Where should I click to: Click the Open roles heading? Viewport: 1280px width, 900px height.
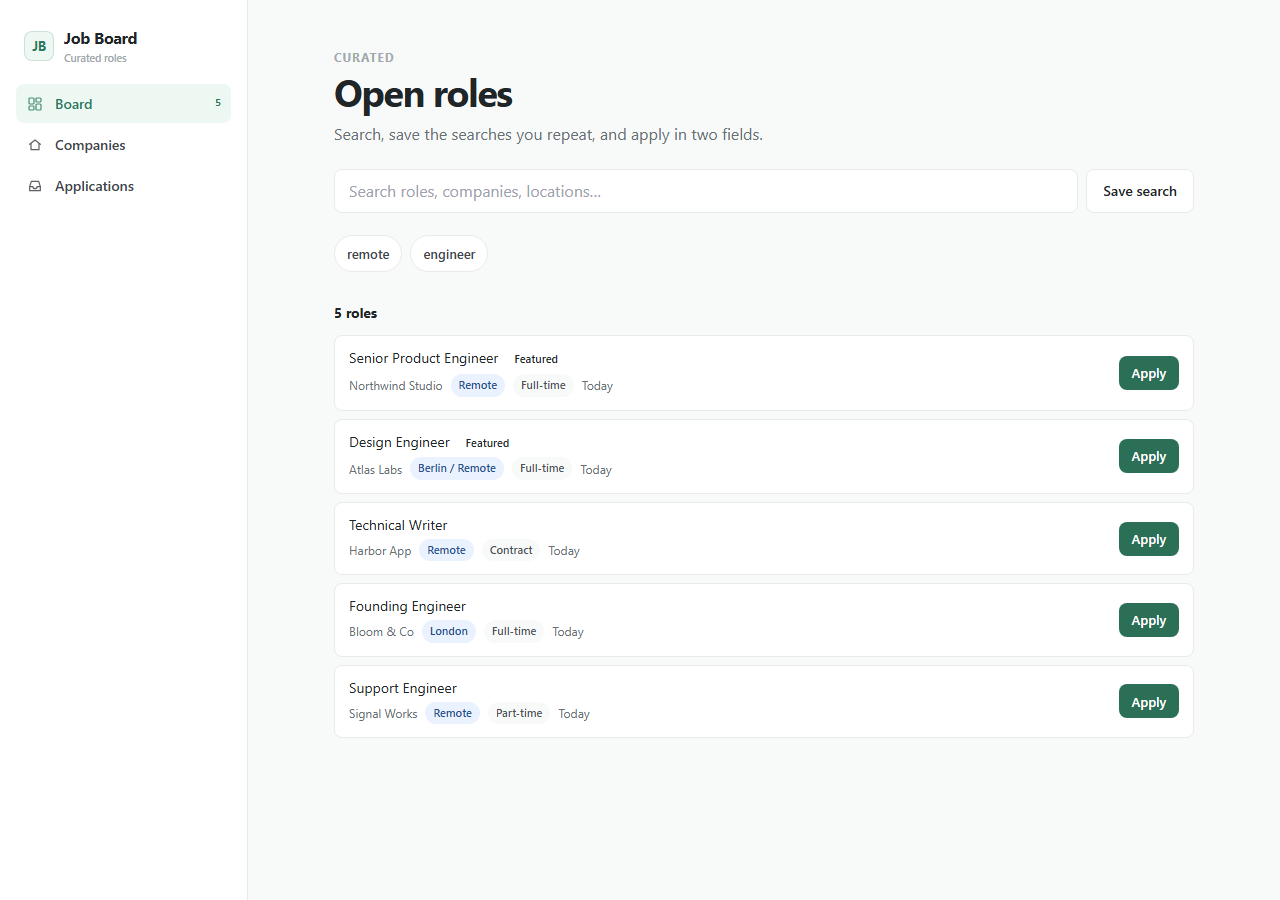pos(423,94)
